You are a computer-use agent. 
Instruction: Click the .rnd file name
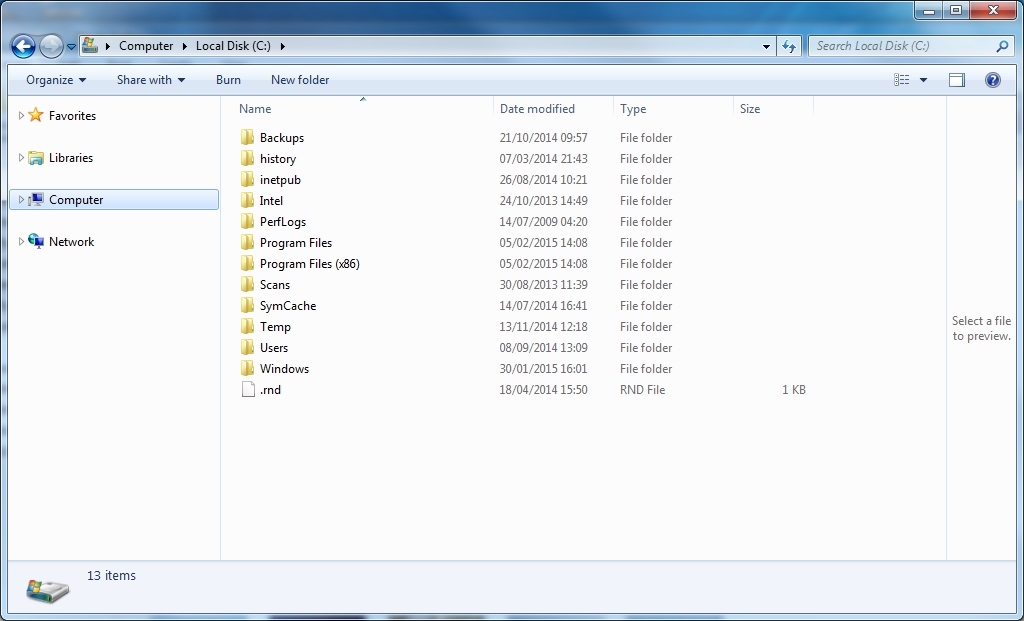tap(270, 390)
